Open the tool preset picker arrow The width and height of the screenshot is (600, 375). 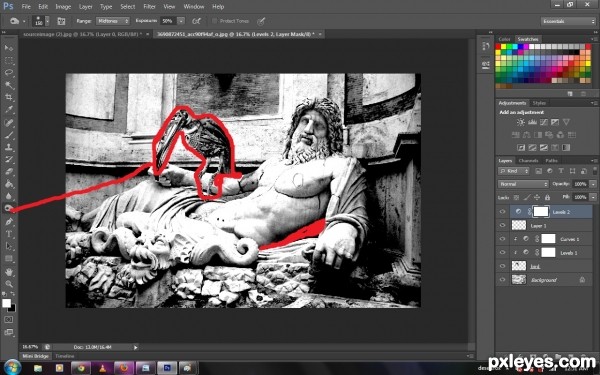point(24,21)
